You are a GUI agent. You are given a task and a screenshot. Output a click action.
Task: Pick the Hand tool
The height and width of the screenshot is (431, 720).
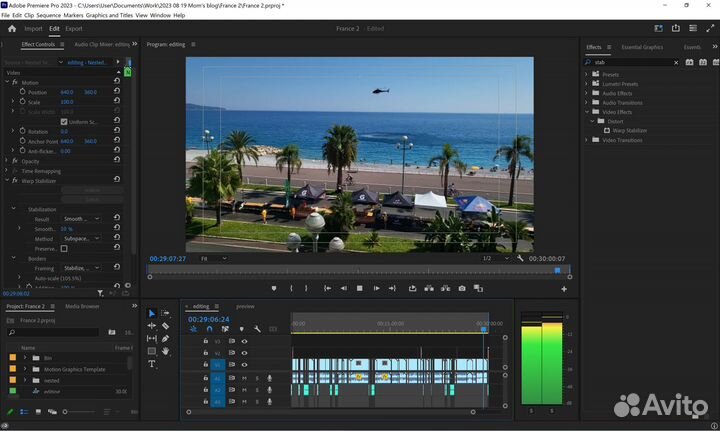tap(165, 351)
